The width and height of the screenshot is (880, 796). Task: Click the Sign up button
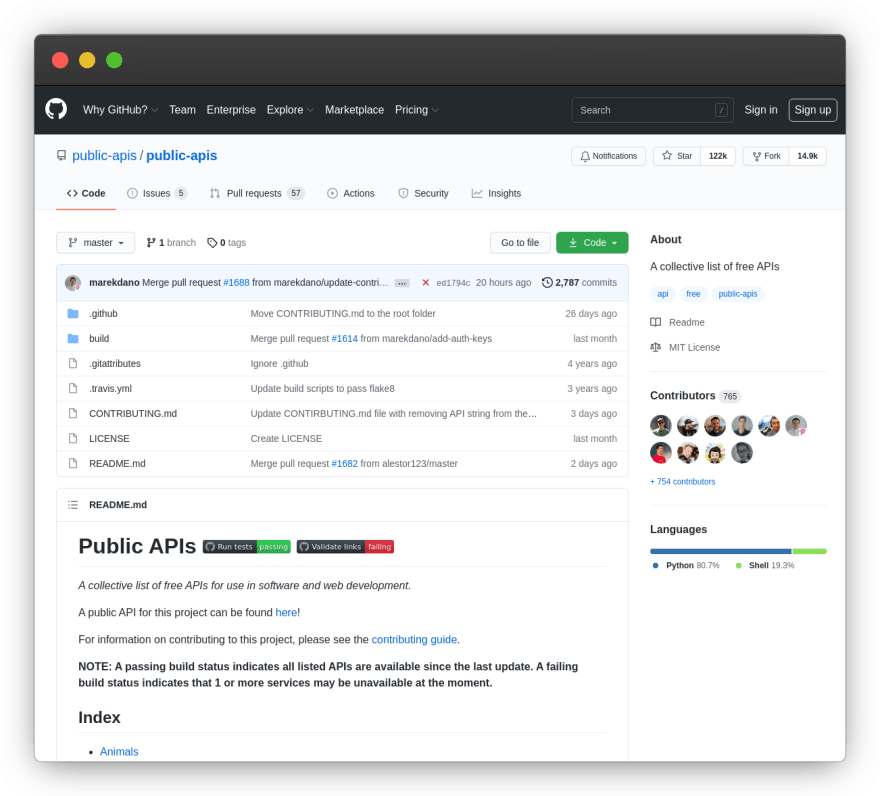pyautogui.click(x=813, y=110)
